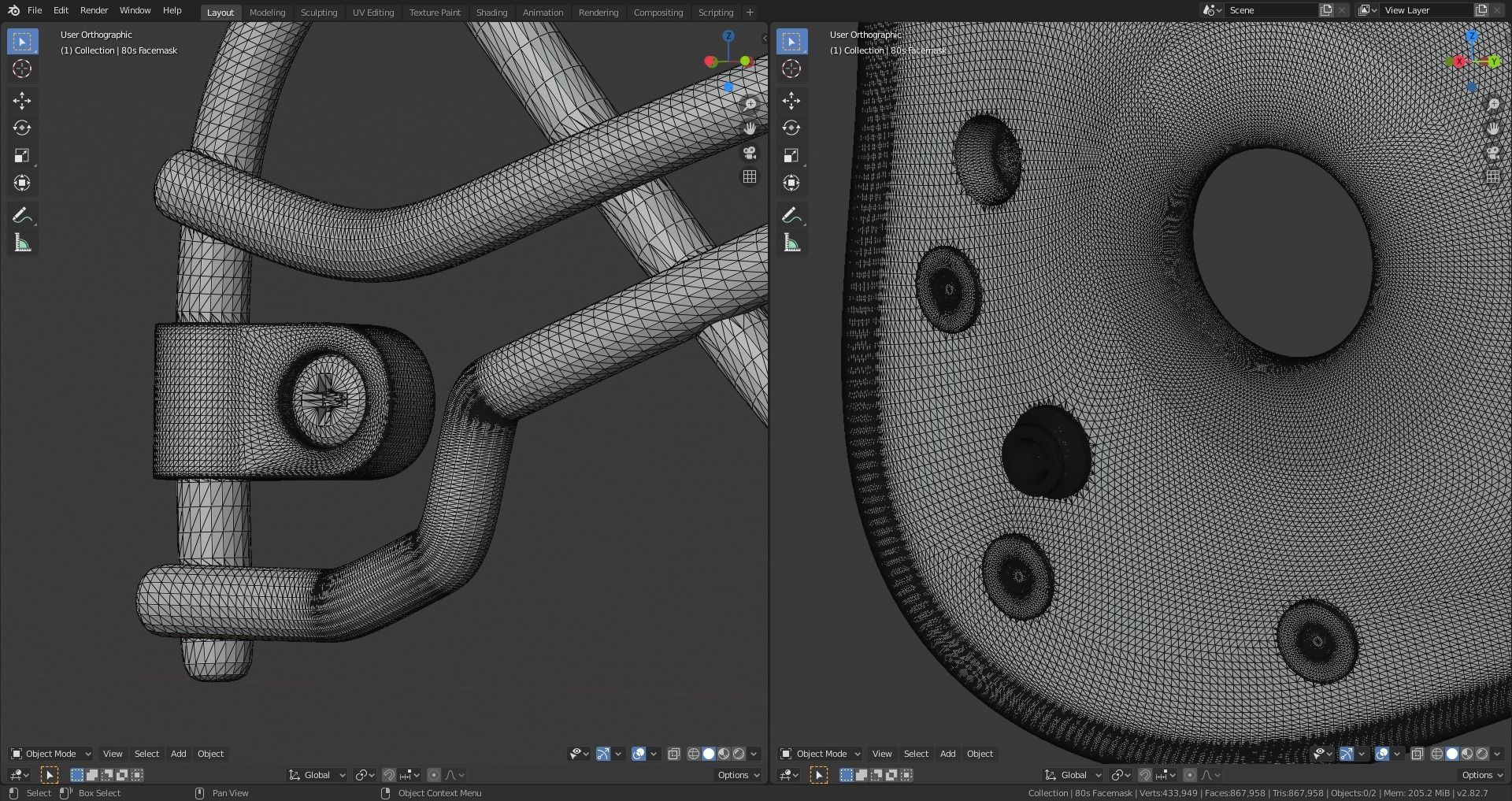Open Options dropdown in right viewport
The width and height of the screenshot is (1512, 801).
[x=1482, y=775]
